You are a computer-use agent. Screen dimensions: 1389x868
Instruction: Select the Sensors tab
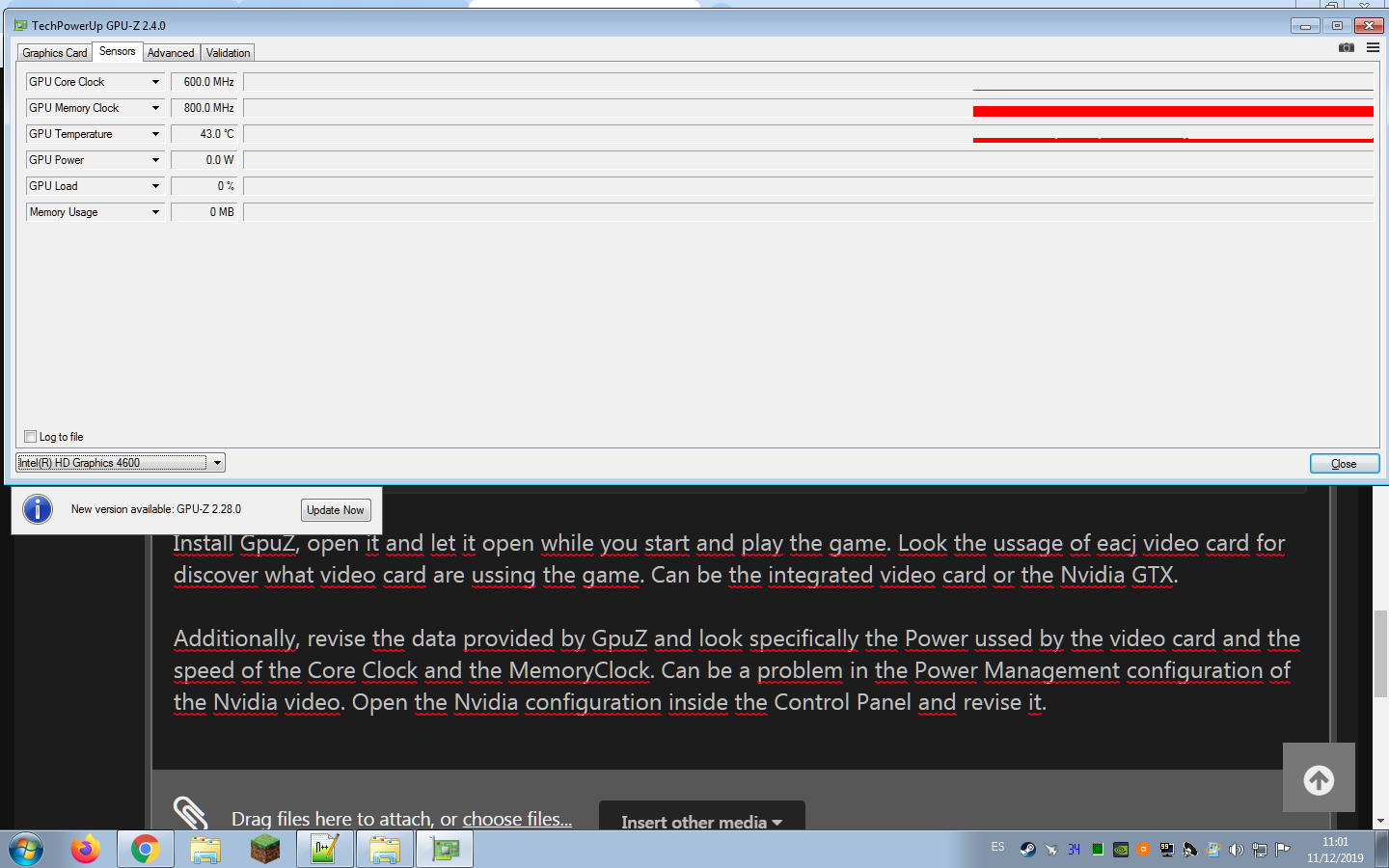(x=118, y=51)
